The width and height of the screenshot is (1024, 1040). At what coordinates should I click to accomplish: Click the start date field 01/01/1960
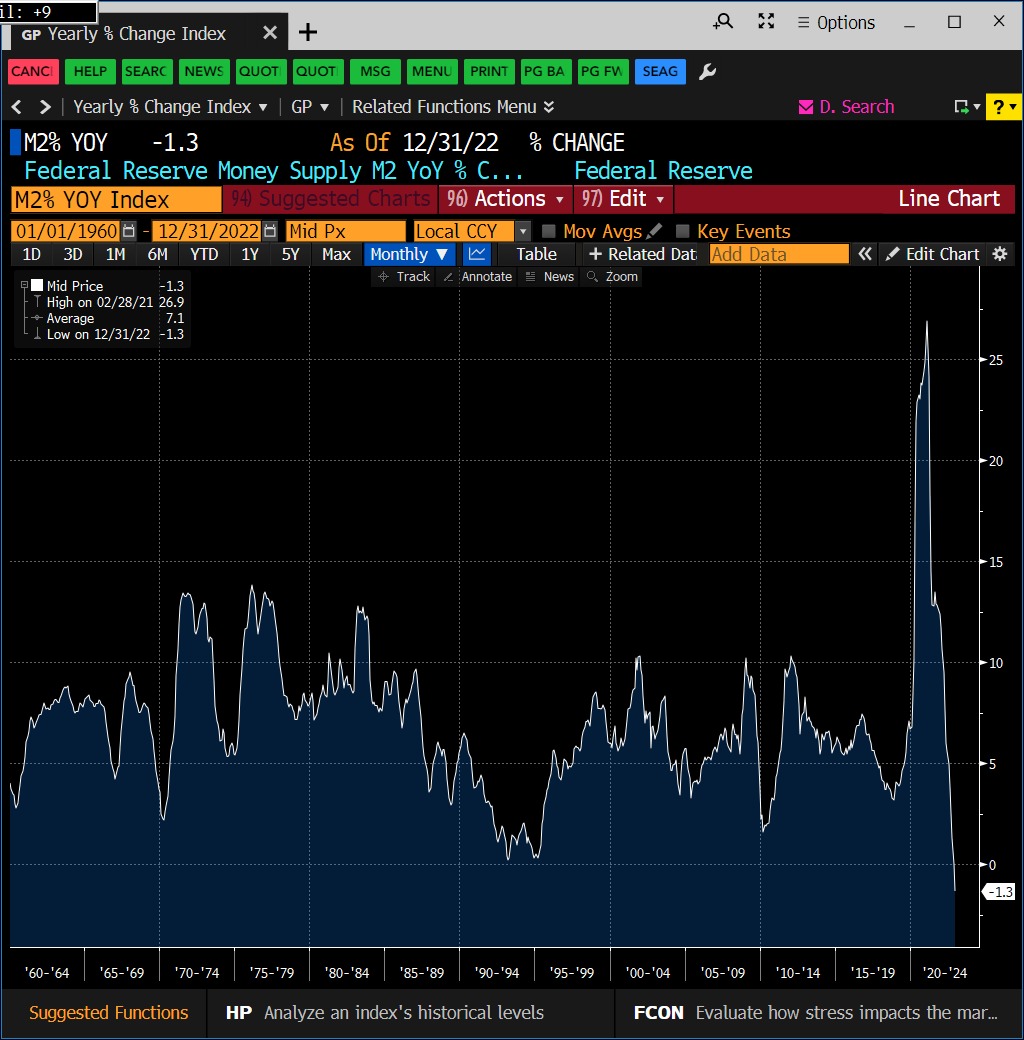[66, 231]
